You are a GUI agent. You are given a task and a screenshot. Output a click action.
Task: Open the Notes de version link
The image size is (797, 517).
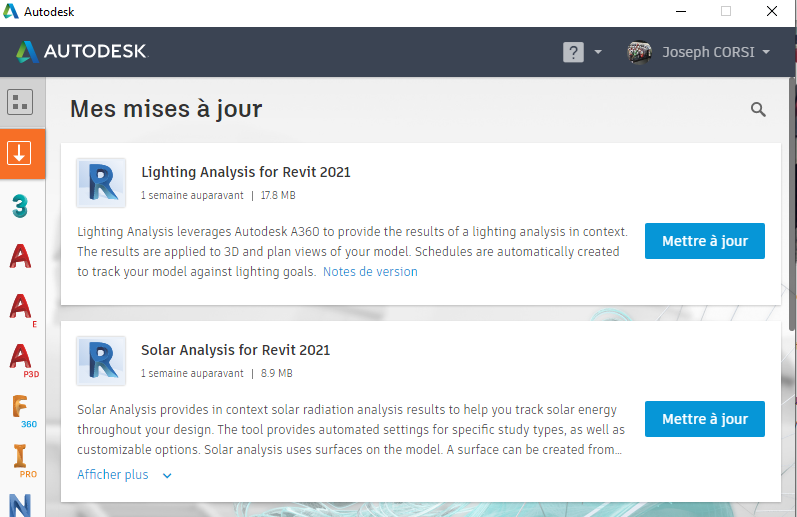[370, 272]
